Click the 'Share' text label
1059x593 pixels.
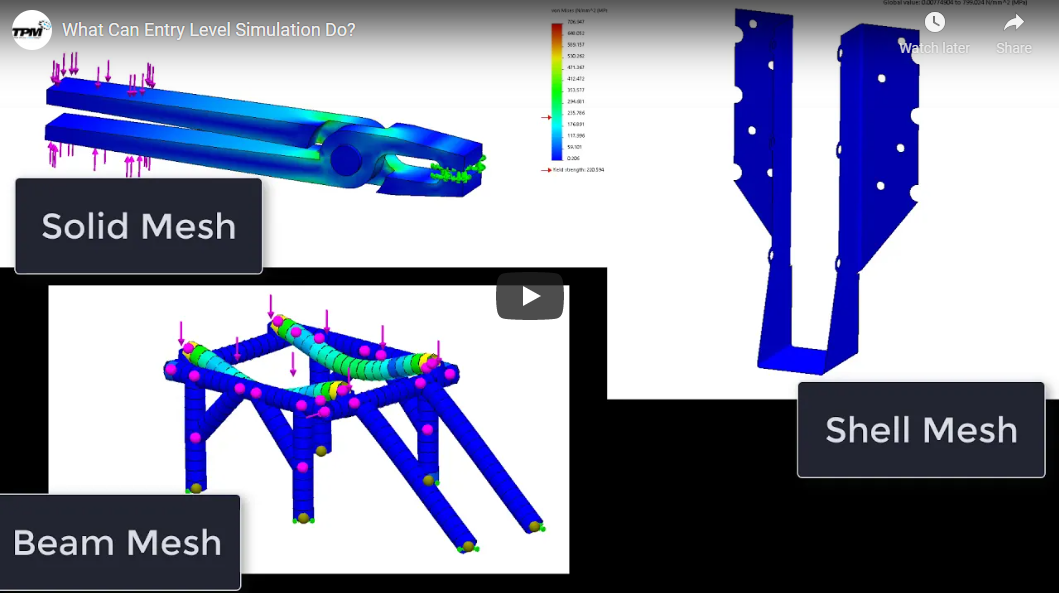click(1013, 48)
